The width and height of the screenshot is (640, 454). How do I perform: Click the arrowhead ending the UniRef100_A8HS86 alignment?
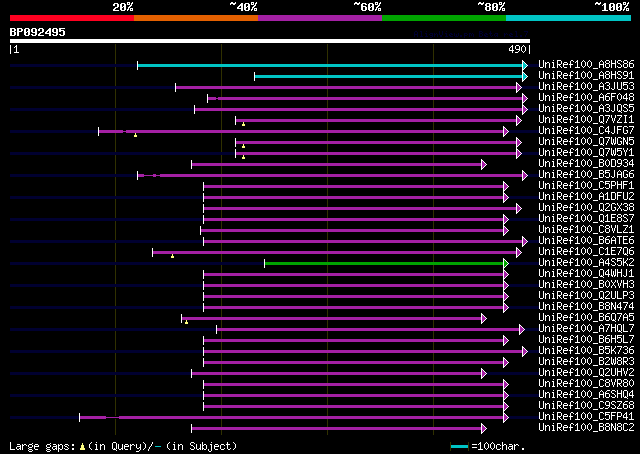[x=525, y=65]
